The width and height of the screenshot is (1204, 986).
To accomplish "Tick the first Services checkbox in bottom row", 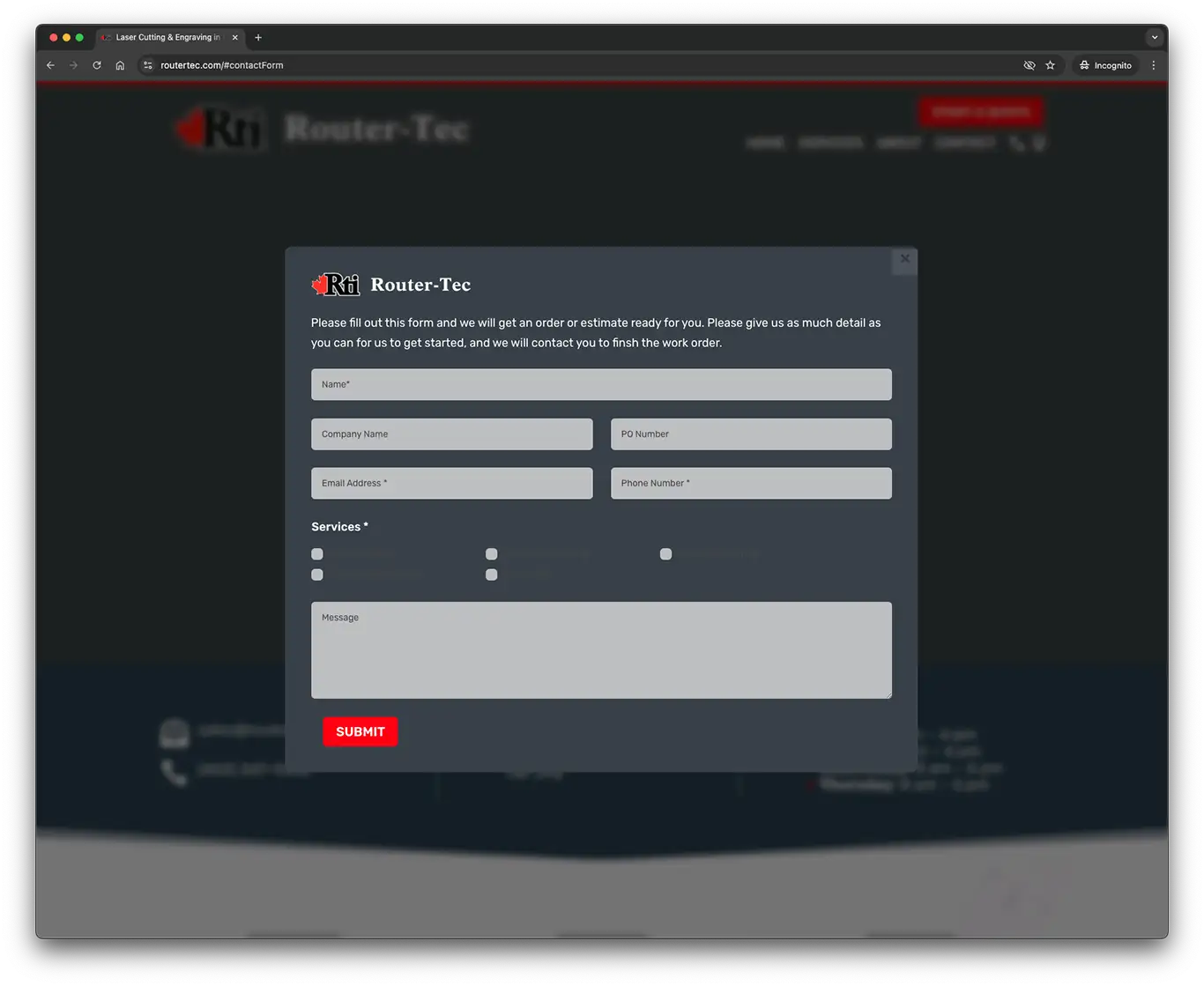I will coord(317,575).
